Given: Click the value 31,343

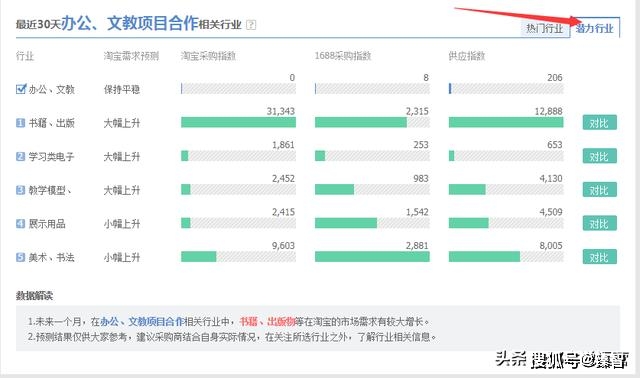Looking at the screenshot, I should coord(281,111).
